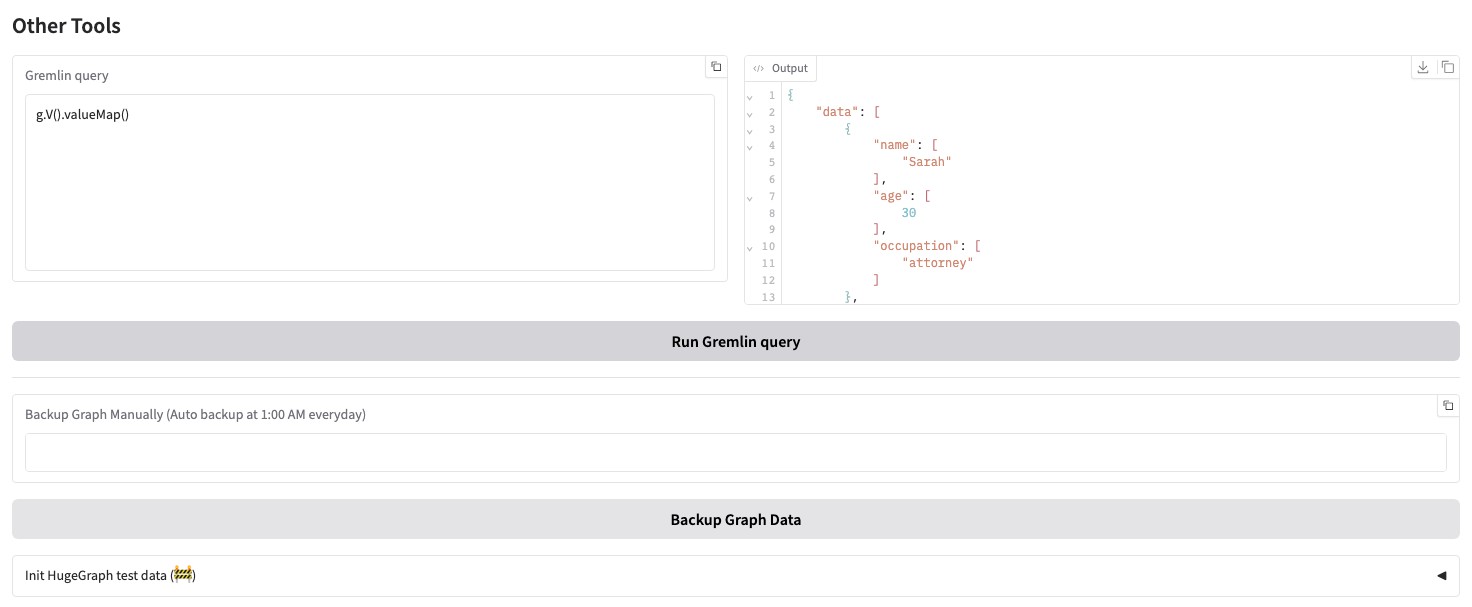Image resolution: width=1472 pixels, height=607 pixels.
Task: Click the age value 30
Action: click(x=909, y=213)
